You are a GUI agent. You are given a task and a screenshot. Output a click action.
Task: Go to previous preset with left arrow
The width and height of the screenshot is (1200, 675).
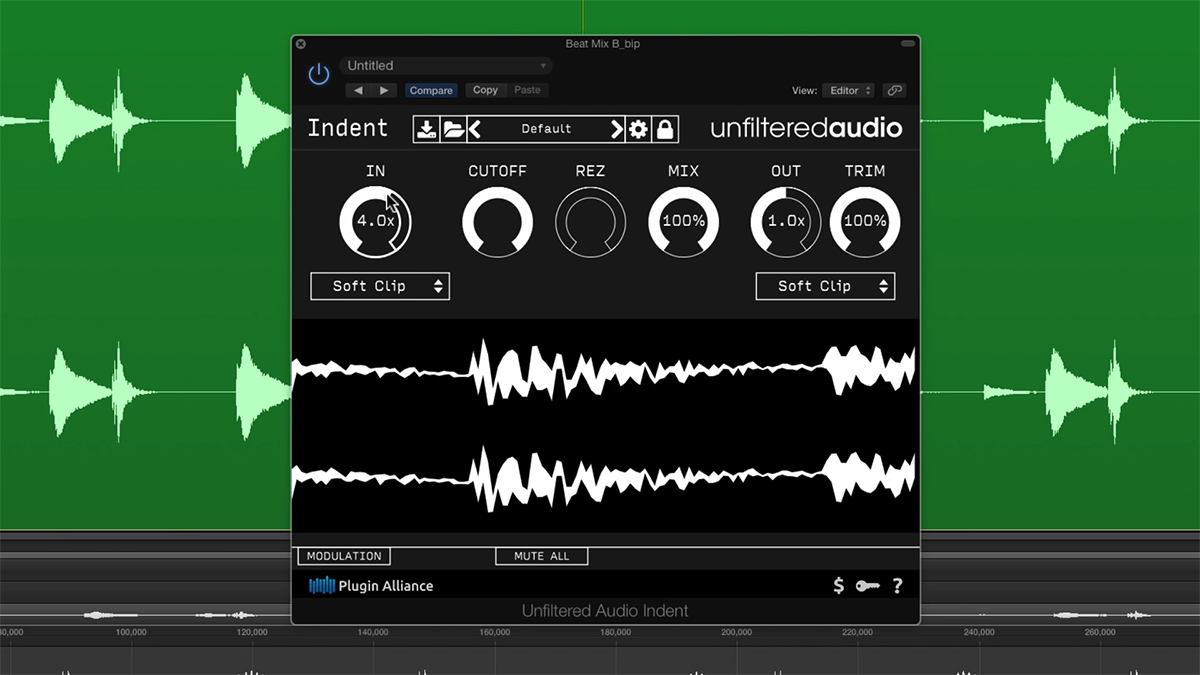[x=358, y=90]
